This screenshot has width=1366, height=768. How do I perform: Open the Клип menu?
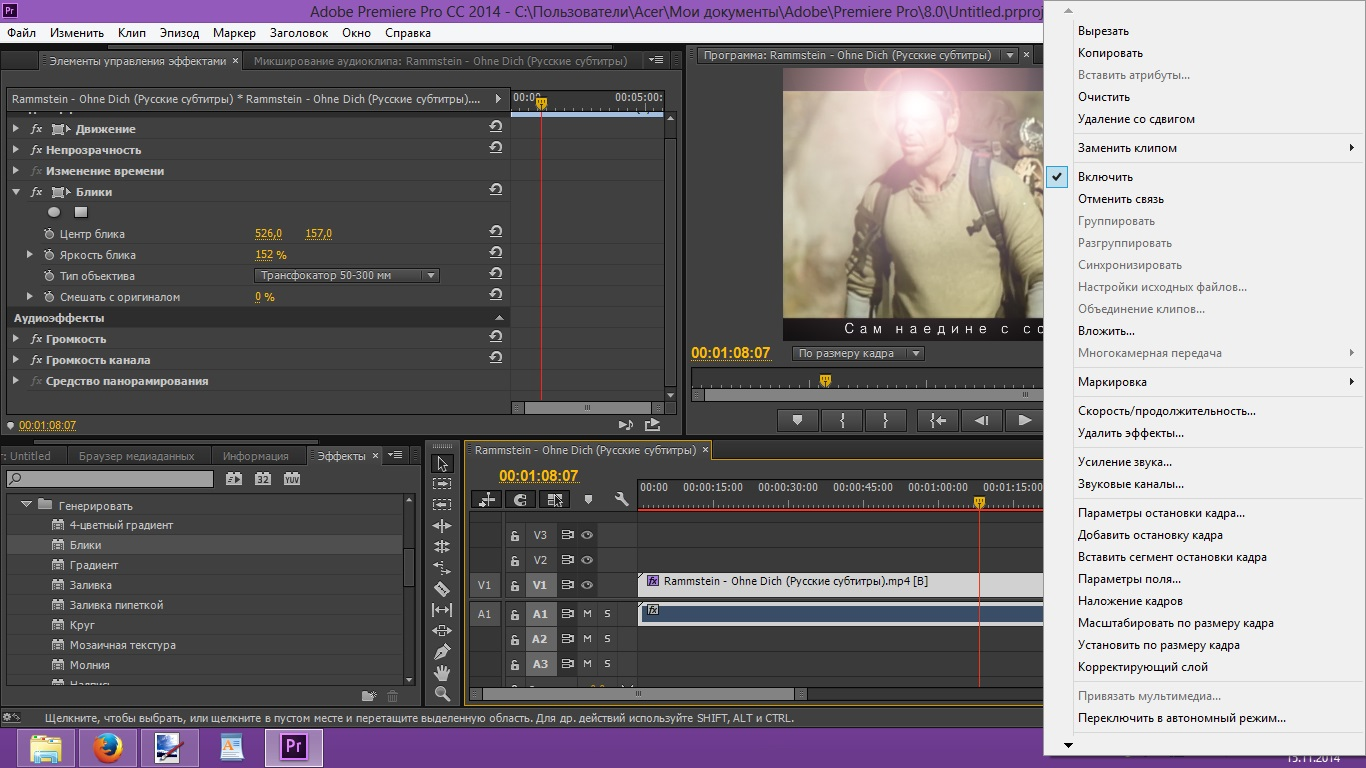[x=131, y=33]
